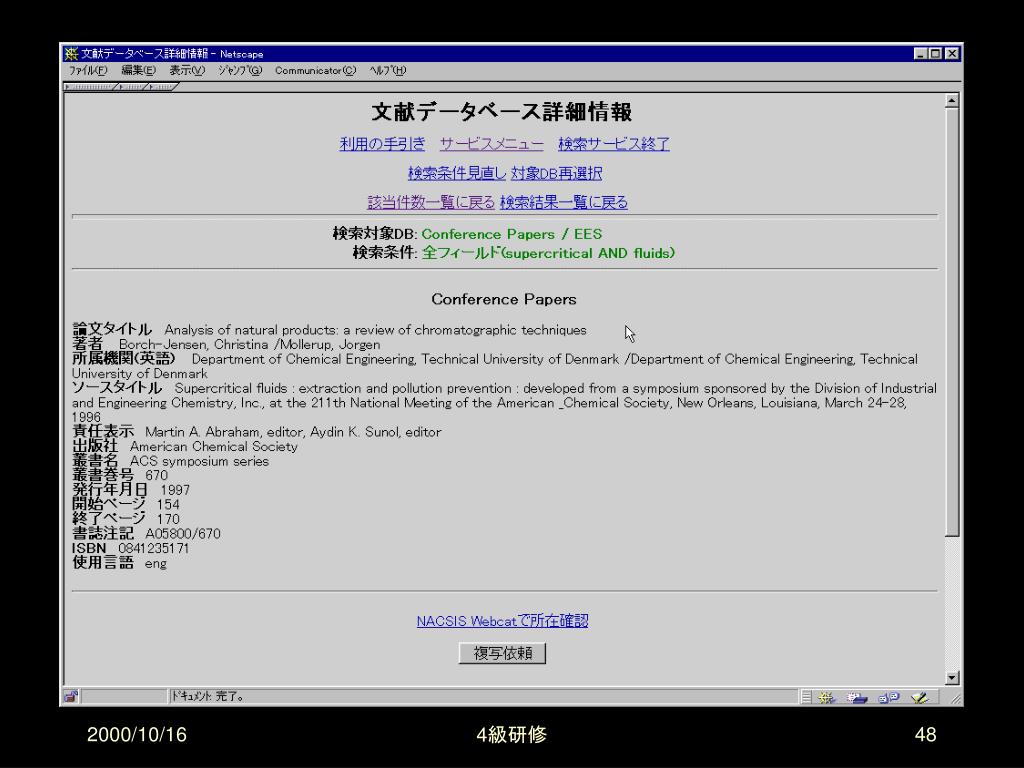
Task: Click the slide date 2000/10/16
Action: click(136, 735)
